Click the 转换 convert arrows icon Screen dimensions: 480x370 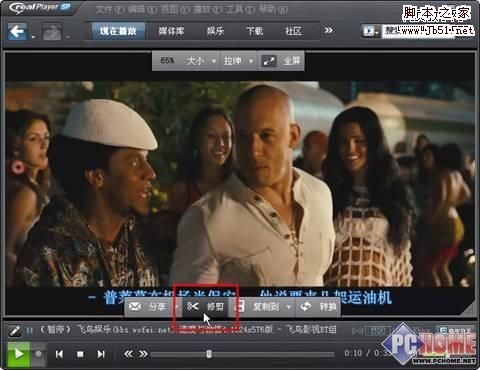click(x=306, y=306)
